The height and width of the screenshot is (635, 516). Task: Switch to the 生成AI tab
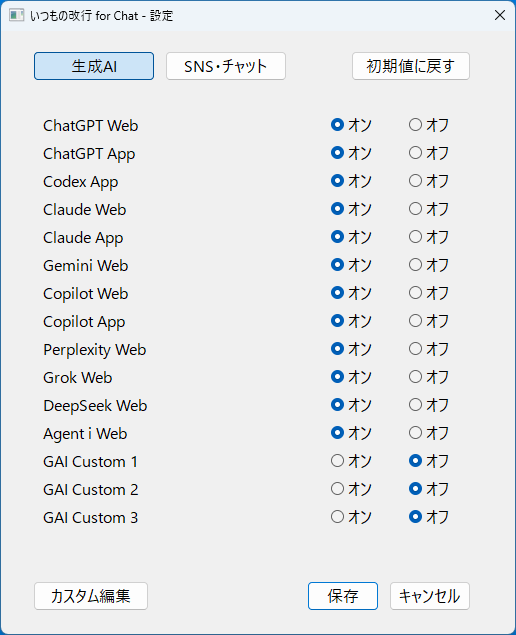click(x=94, y=66)
